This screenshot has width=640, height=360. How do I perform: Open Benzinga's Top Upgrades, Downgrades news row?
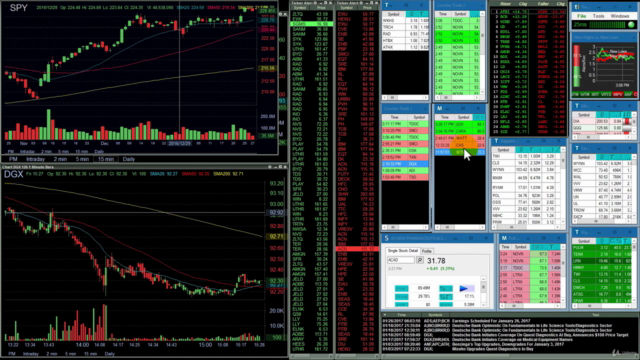click(x=510, y=344)
